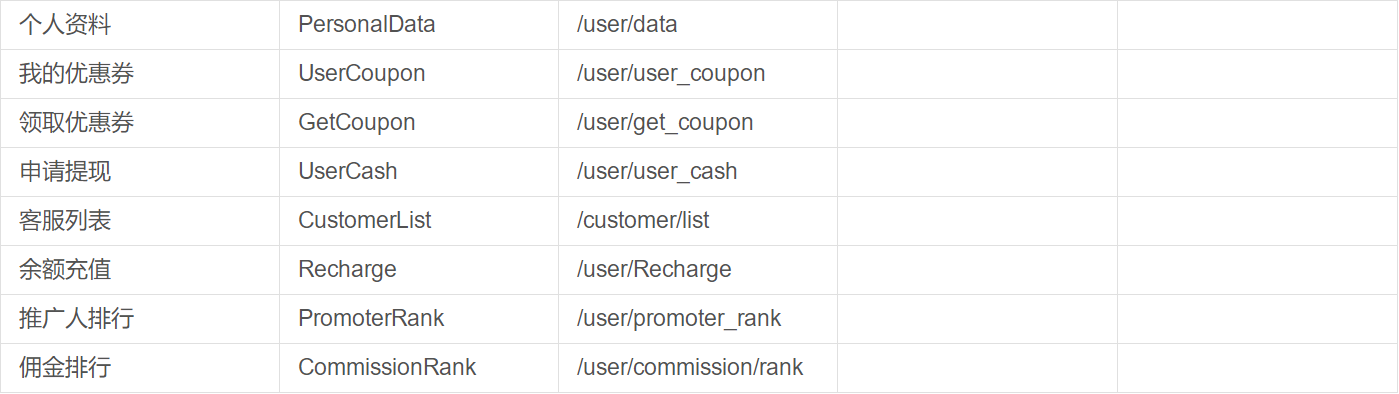Select the PromoterRank cell
Screen dimensions: 1399x394
(419, 319)
